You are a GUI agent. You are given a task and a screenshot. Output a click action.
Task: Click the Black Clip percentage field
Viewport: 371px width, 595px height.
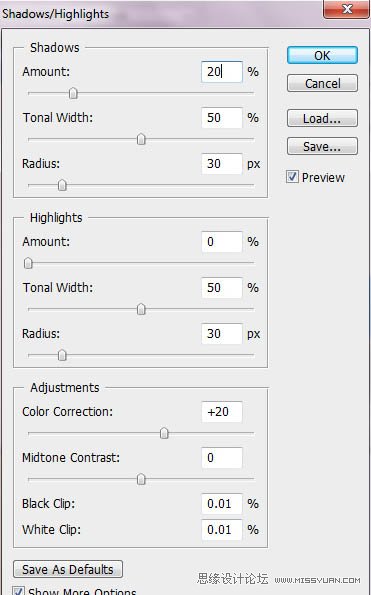pos(222,504)
